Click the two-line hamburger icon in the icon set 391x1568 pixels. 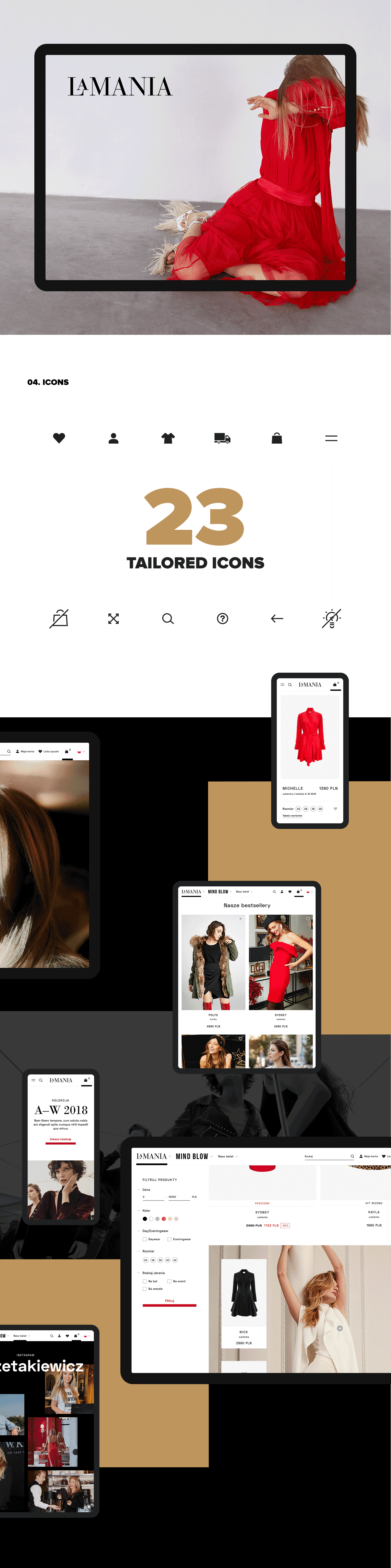tap(331, 438)
